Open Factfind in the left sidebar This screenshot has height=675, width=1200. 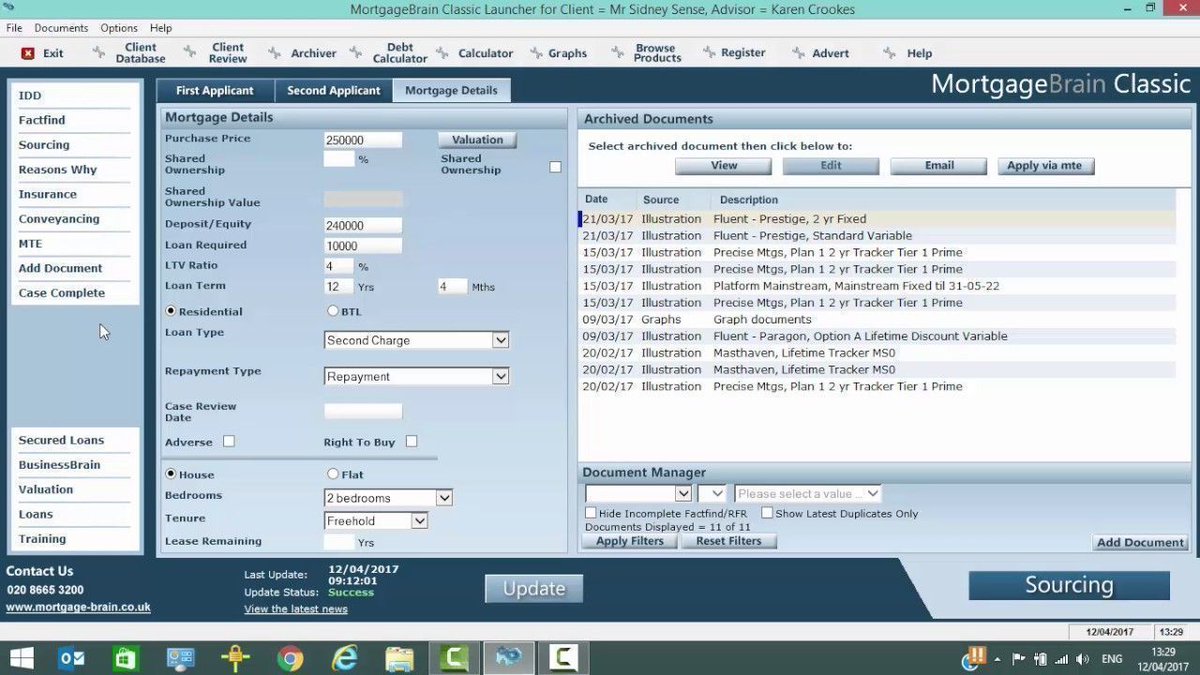[42, 120]
